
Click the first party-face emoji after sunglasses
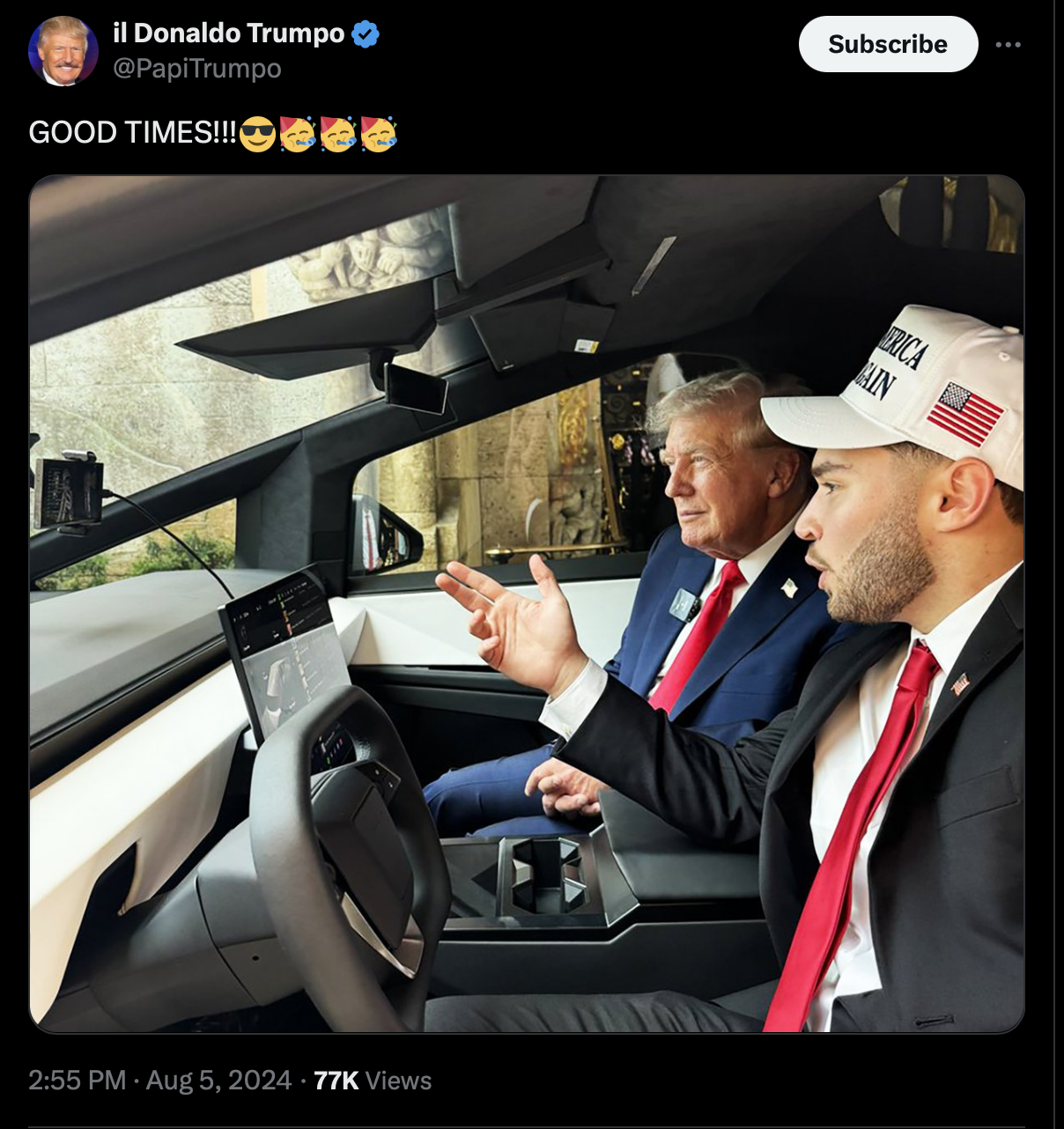[x=297, y=133]
